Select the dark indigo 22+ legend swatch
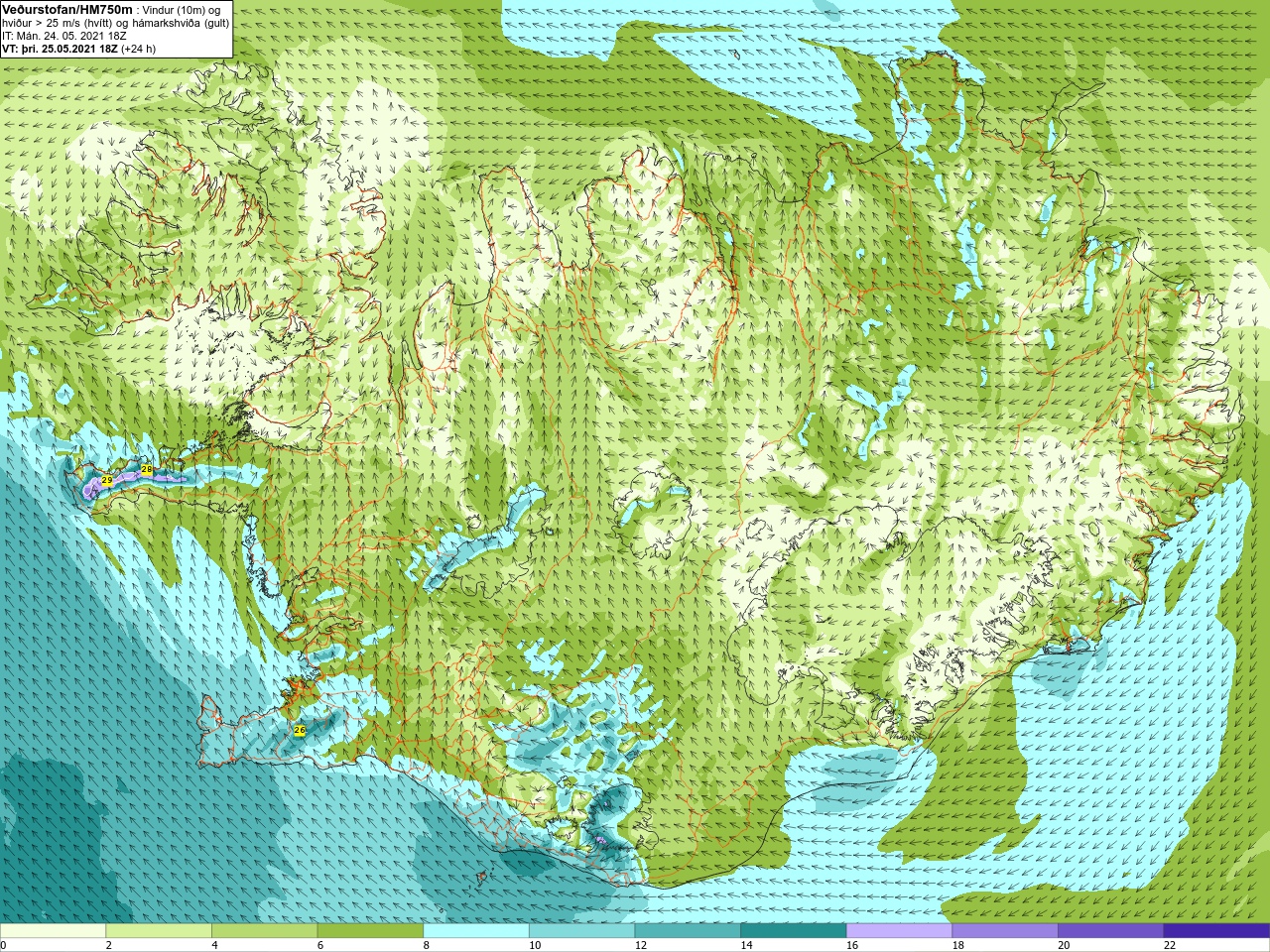Viewport: 1270px width, 952px height. 1217,931
